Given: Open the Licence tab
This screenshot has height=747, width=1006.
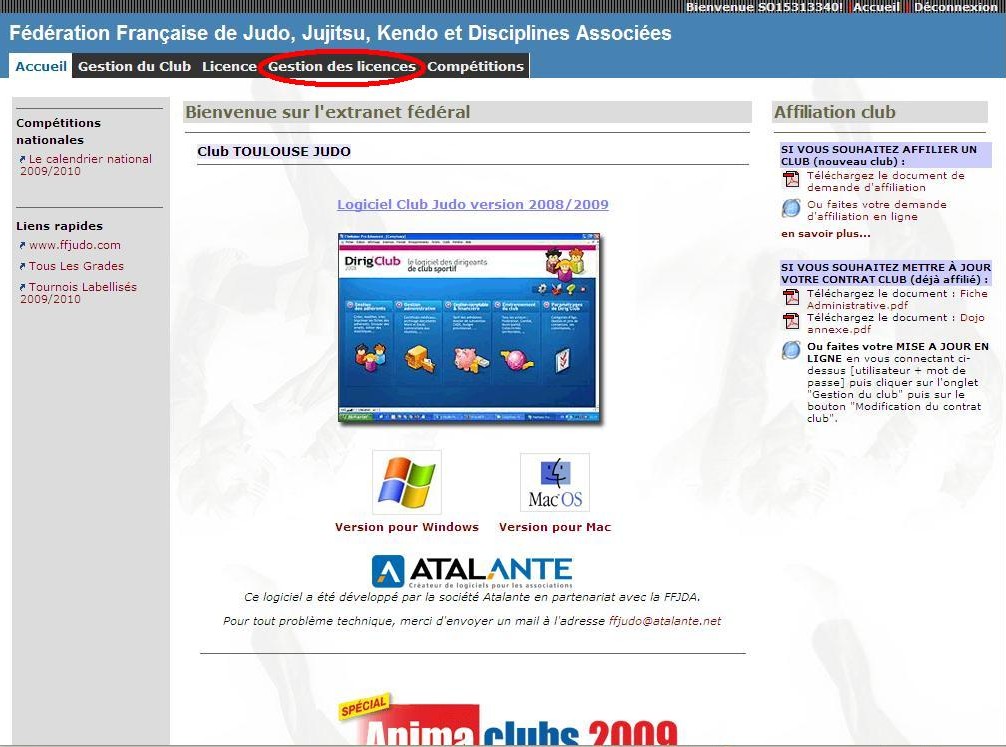Looking at the screenshot, I should tap(229, 67).
